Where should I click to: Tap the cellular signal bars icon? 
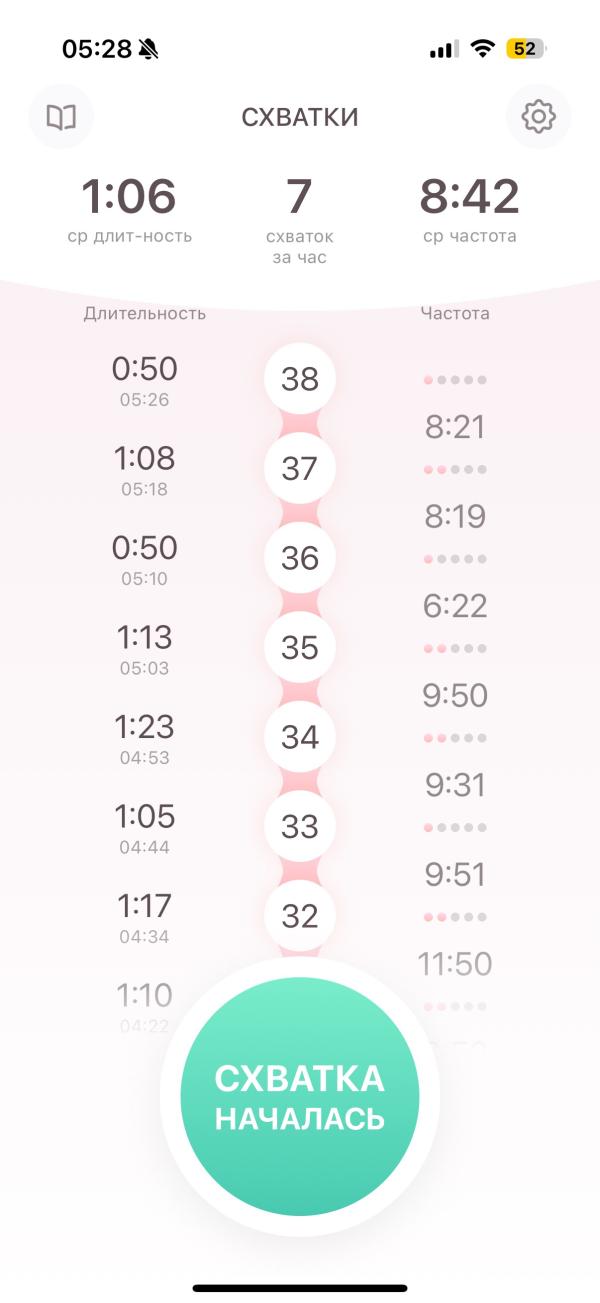(x=444, y=49)
